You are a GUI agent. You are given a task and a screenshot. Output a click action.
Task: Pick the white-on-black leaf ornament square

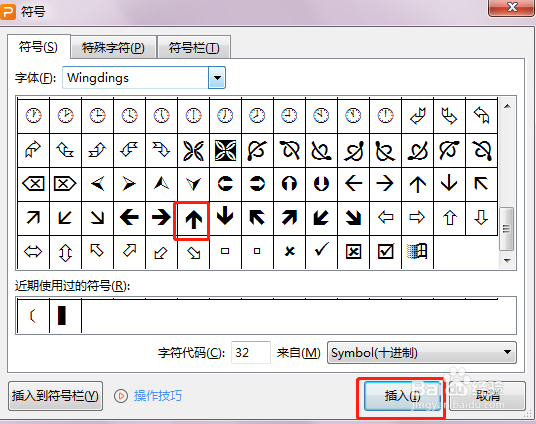point(225,150)
